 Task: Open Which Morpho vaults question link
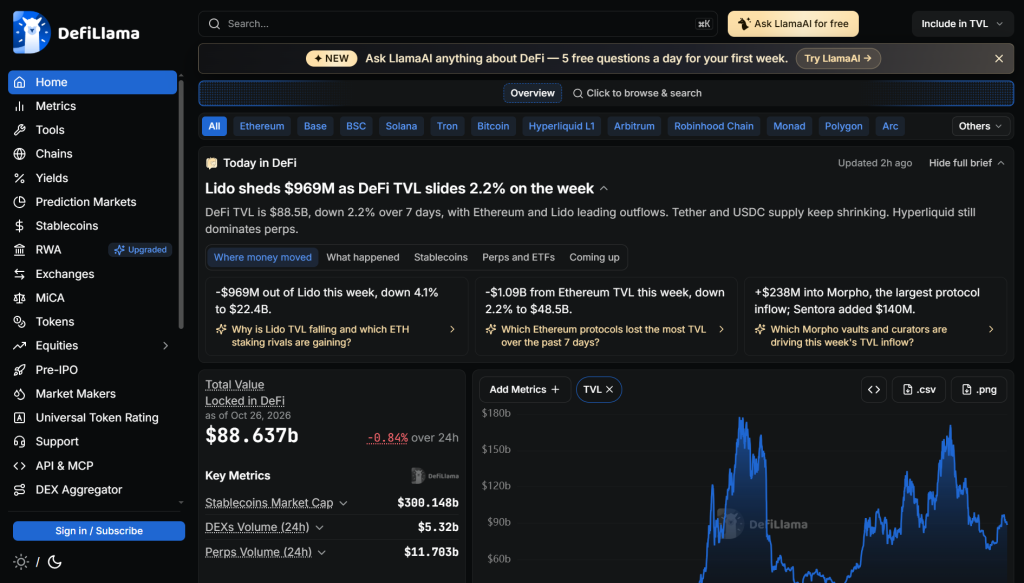click(875, 336)
